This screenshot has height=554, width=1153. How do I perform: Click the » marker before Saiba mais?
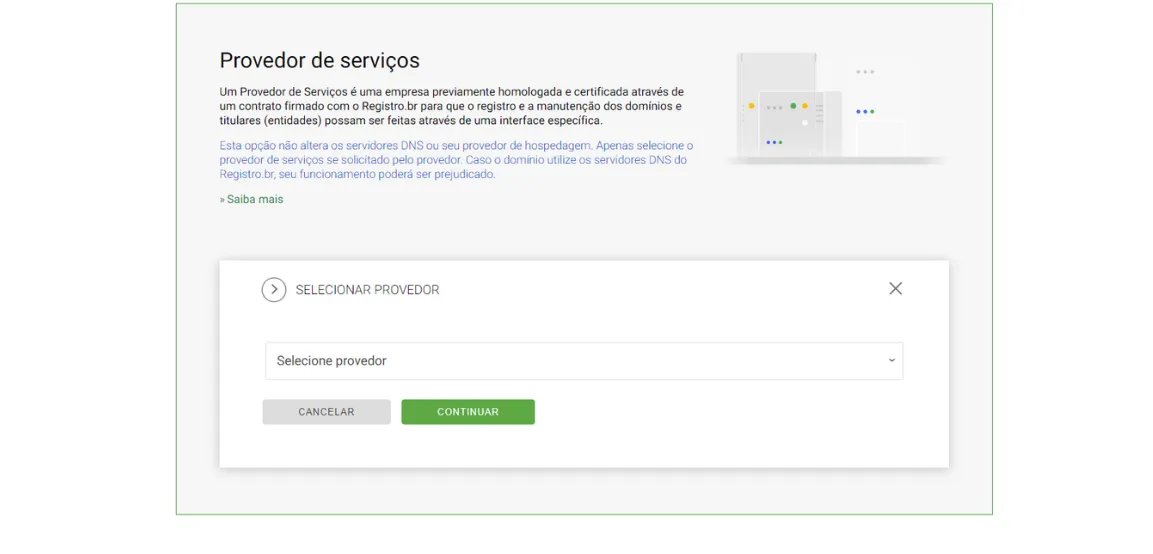(222, 199)
